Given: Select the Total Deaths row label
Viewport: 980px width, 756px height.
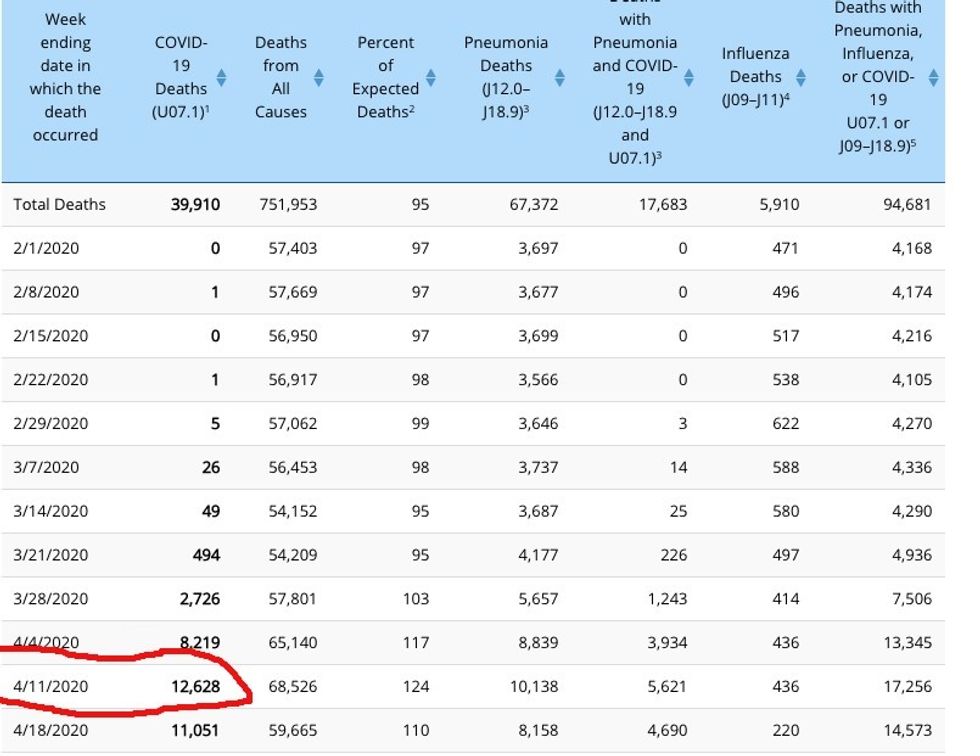Looking at the screenshot, I should (x=59, y=204).
